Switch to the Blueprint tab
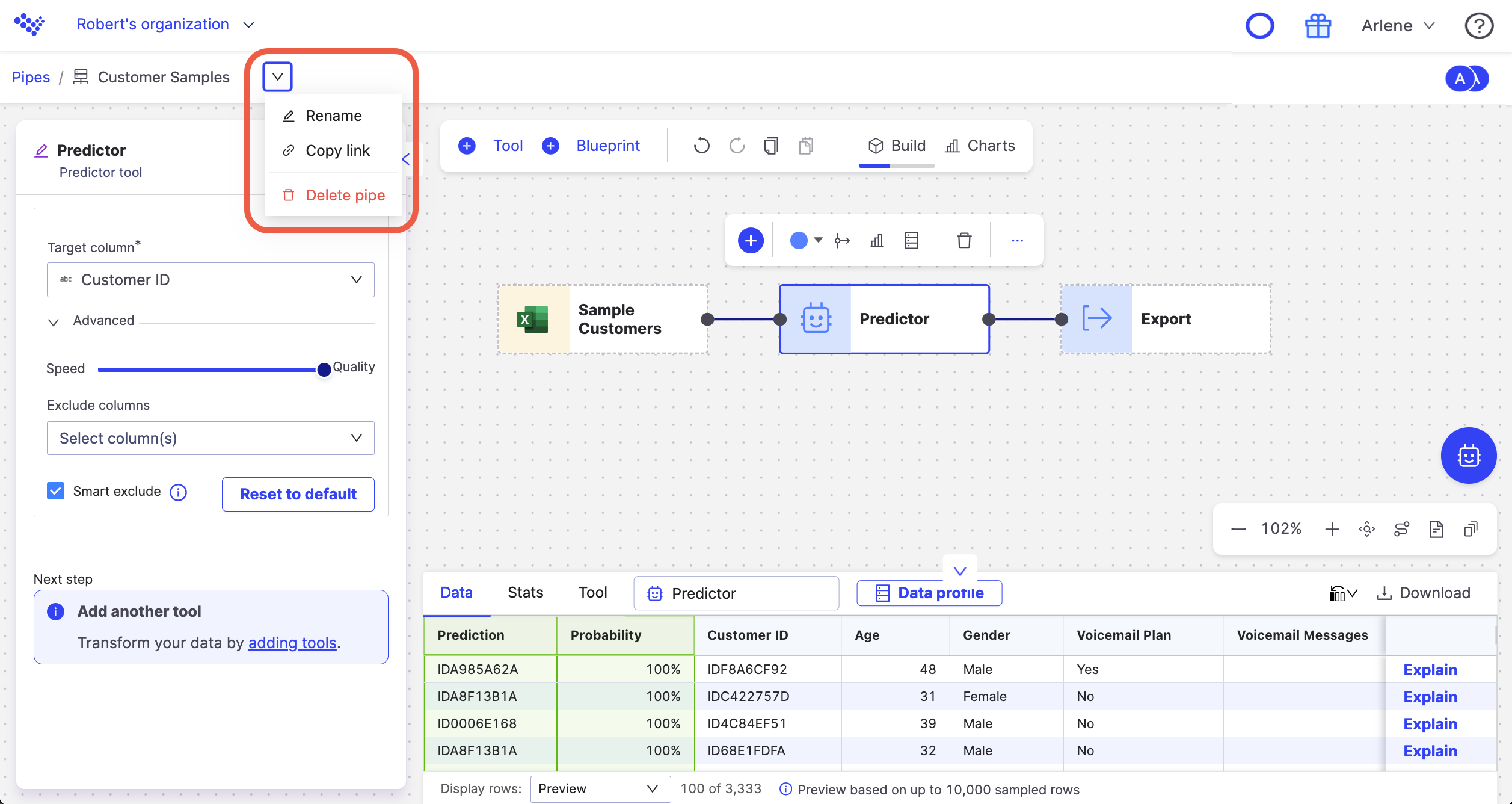 (607, 146)
